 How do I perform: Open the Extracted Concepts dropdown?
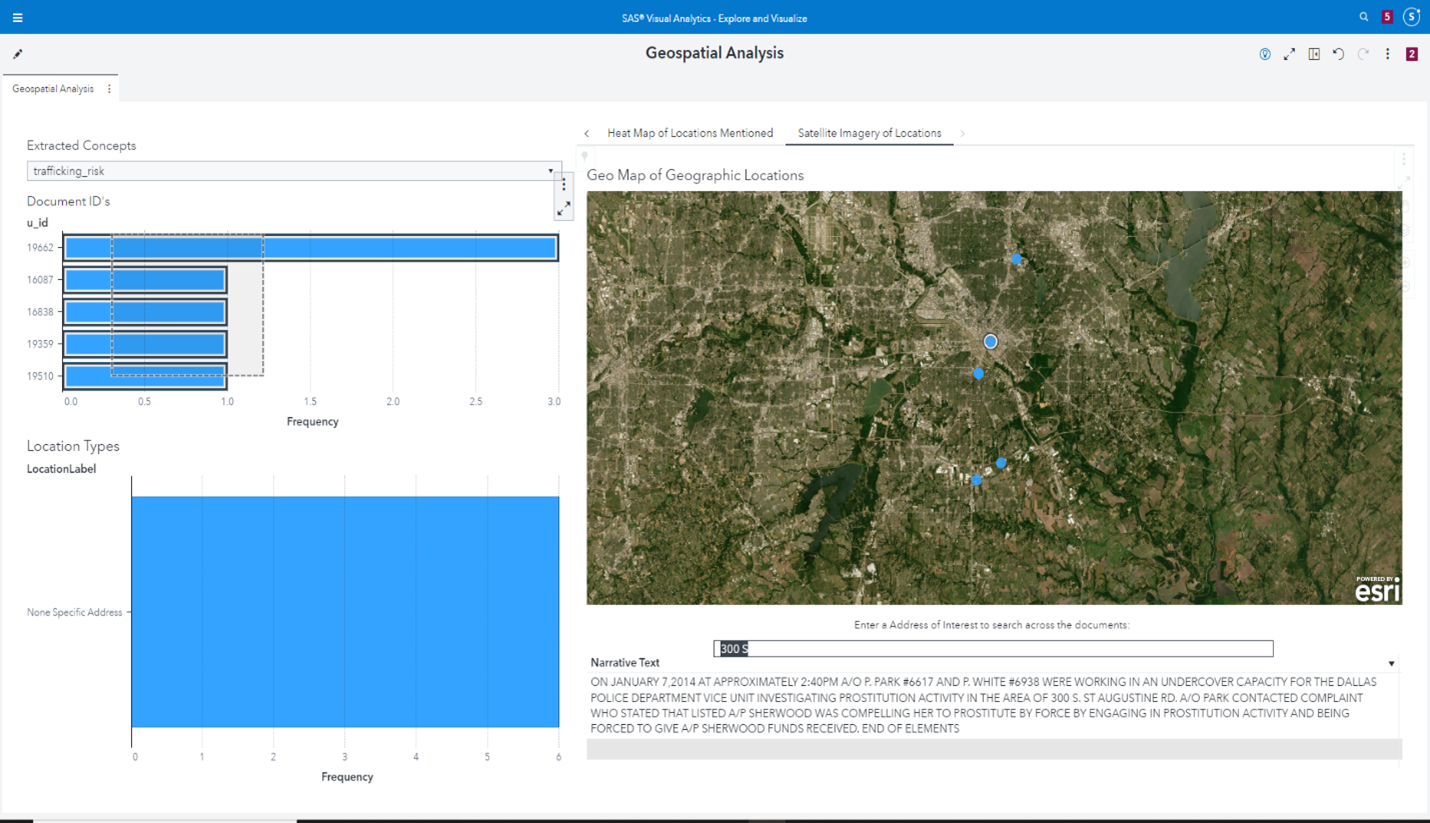click(292, 171)
